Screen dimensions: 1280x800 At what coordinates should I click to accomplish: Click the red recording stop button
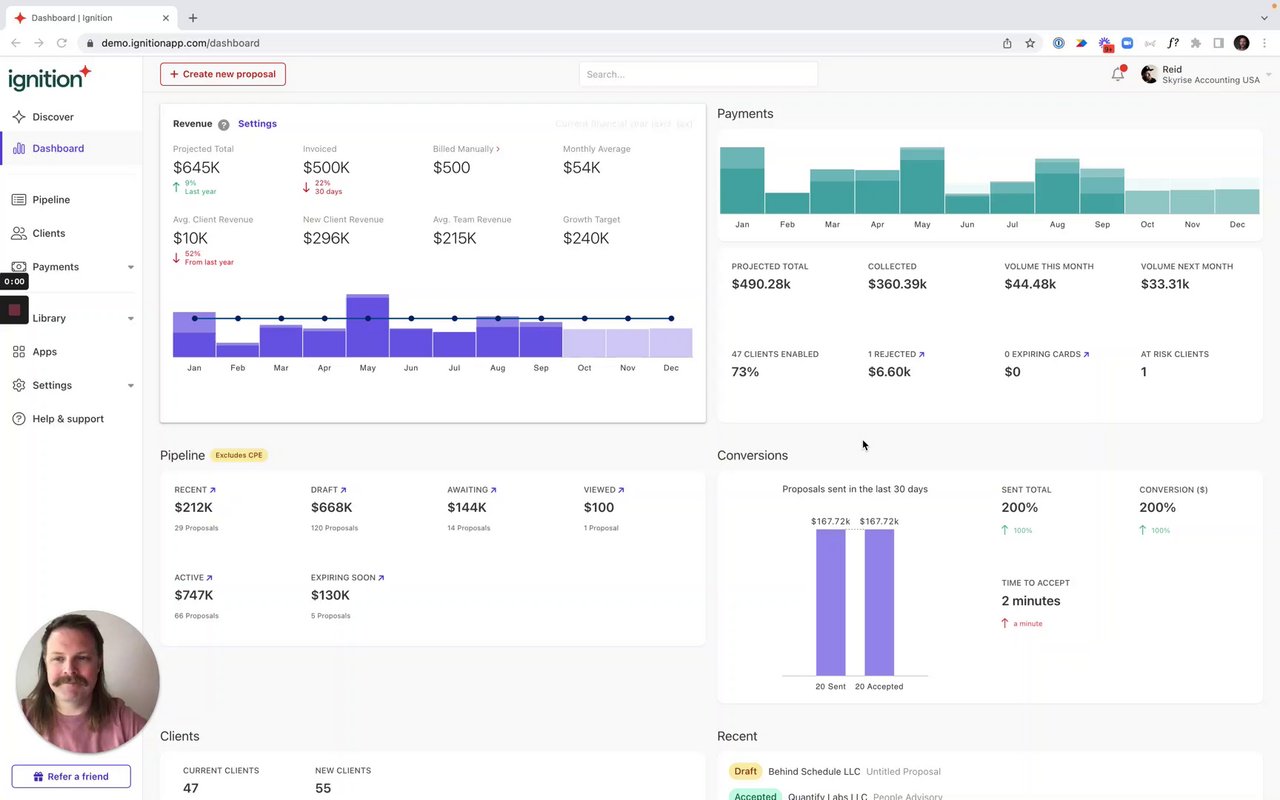[x=14, y=310]
